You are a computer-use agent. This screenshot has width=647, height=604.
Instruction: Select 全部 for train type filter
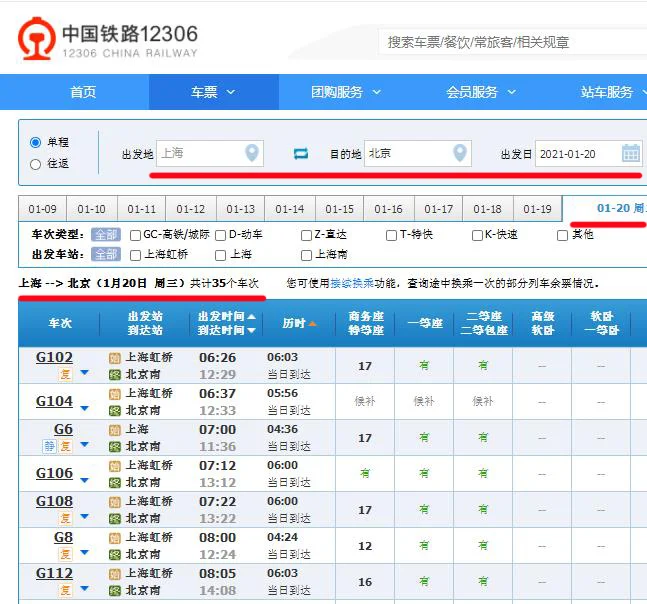[x=106, y=235]
